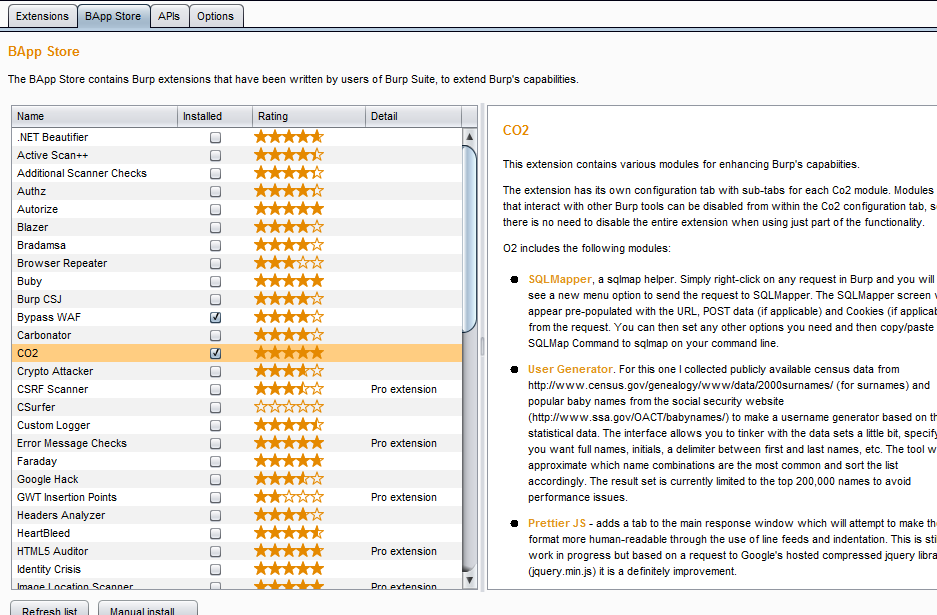937x615 pixels.
Task: Click the Refresh list button
Action: point(50,609)
